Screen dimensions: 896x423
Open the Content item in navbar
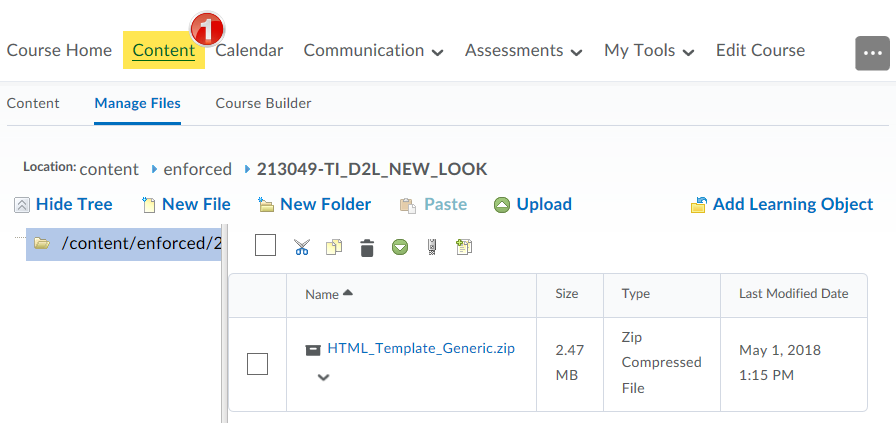click(x=164, y=50)
